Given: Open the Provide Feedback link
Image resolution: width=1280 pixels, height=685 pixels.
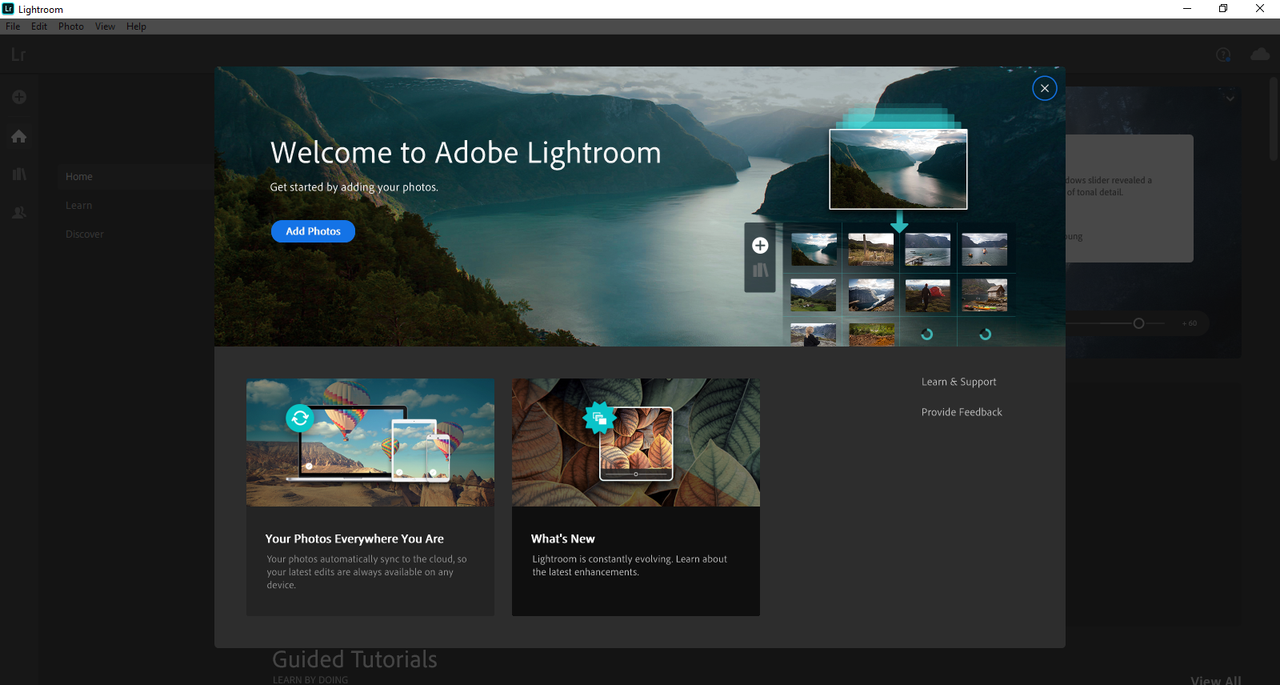Looking at the screenshot, I should pyautogui.click(x=962, y=412).
